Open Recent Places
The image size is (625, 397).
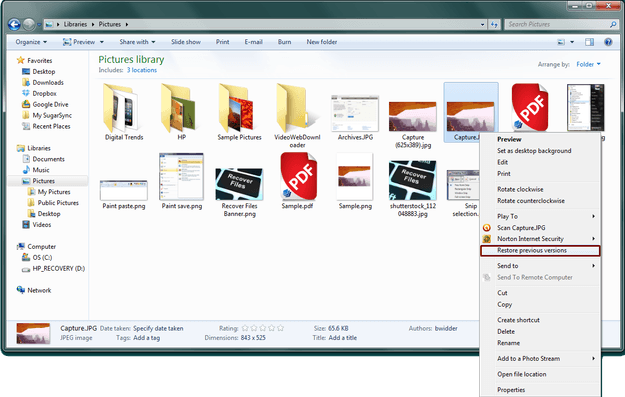tap(46, 126)
